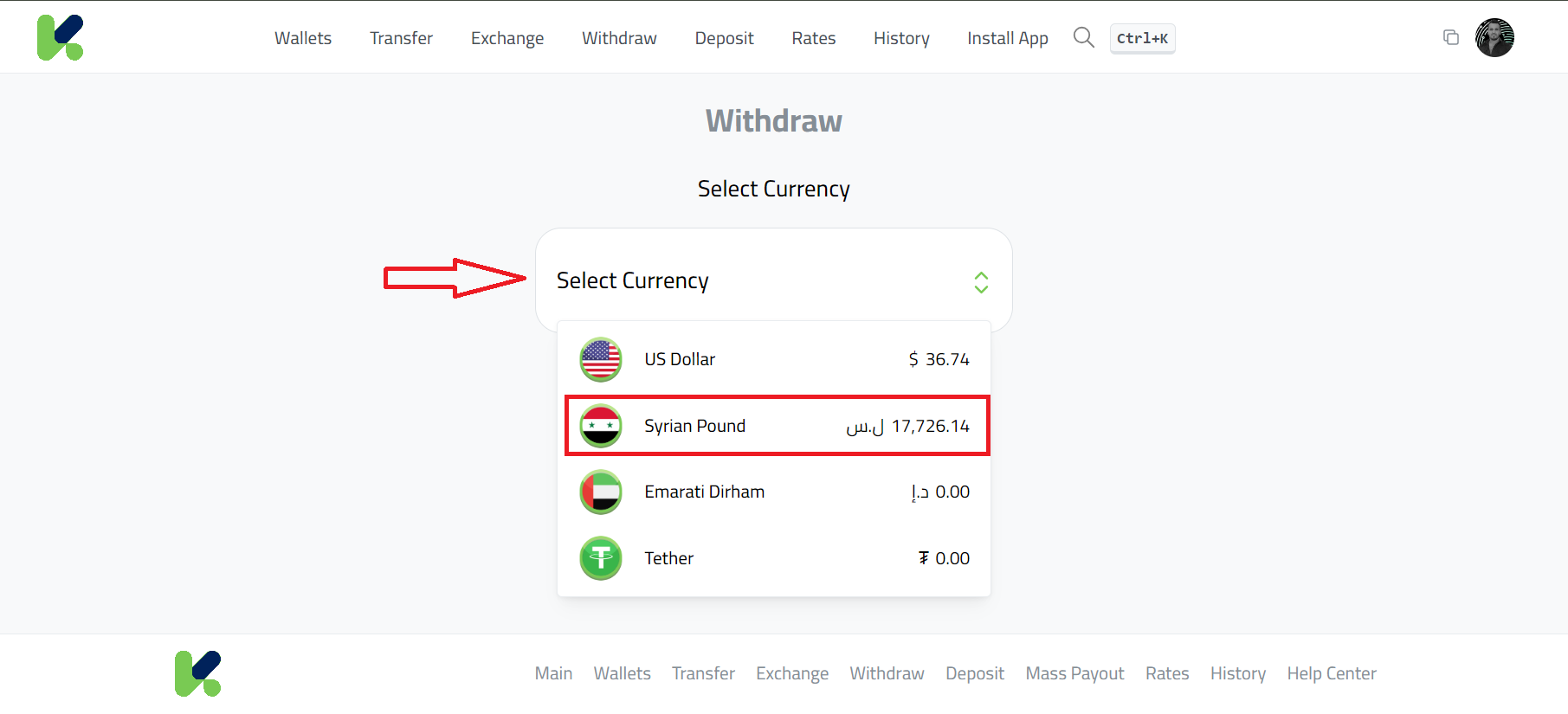This screenshot has height=714, width=1568.
Task: Click the Tether coin icon
Action: pos(601,558)
